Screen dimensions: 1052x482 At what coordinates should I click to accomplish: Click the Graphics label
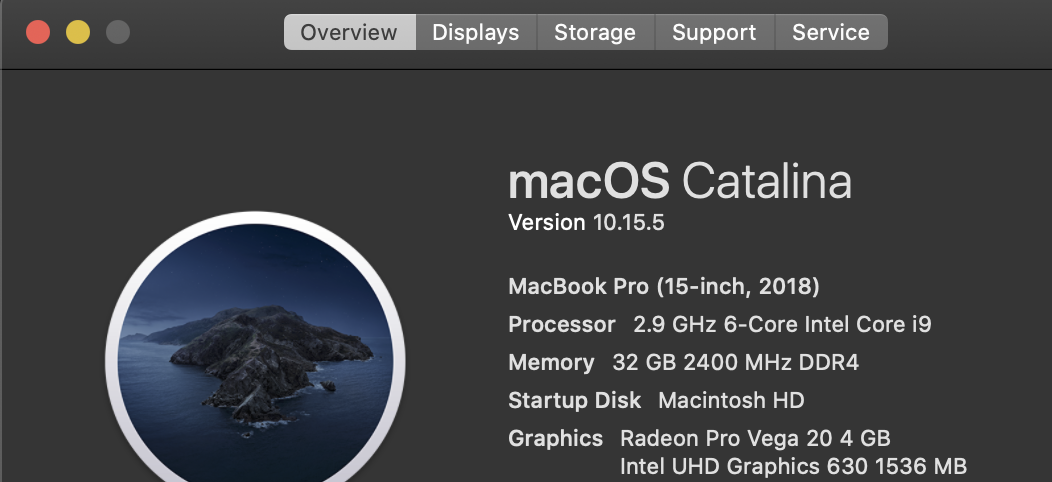click(x=556, y=438)
